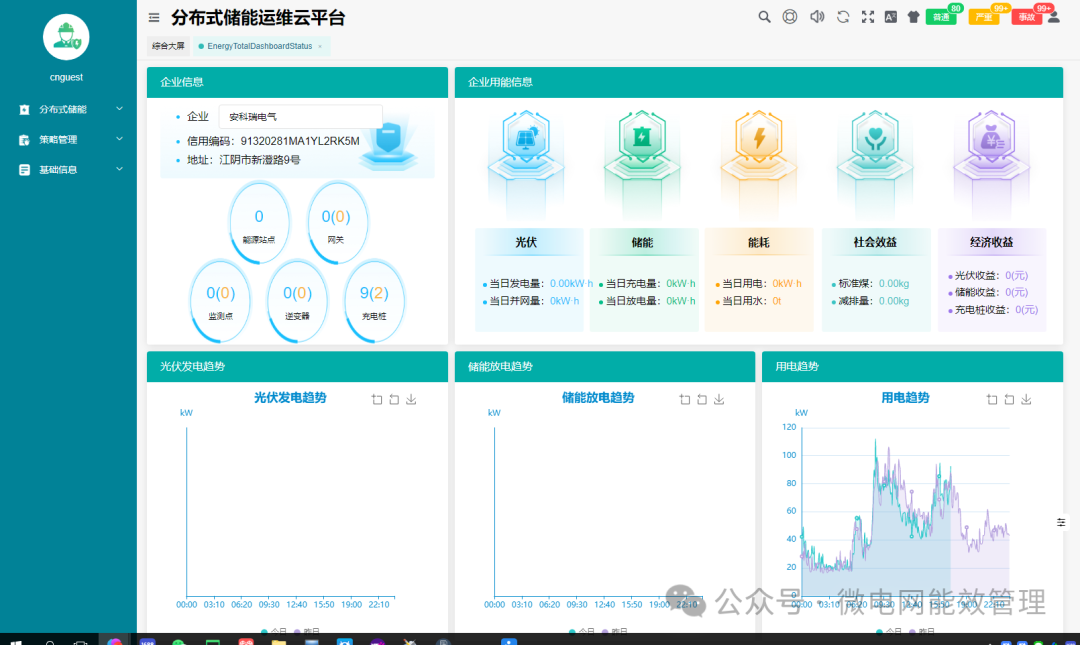This screenshot has width=1080, height=645.
Task: Open the search magnifier icon
Action: click(x=764, y=17)
